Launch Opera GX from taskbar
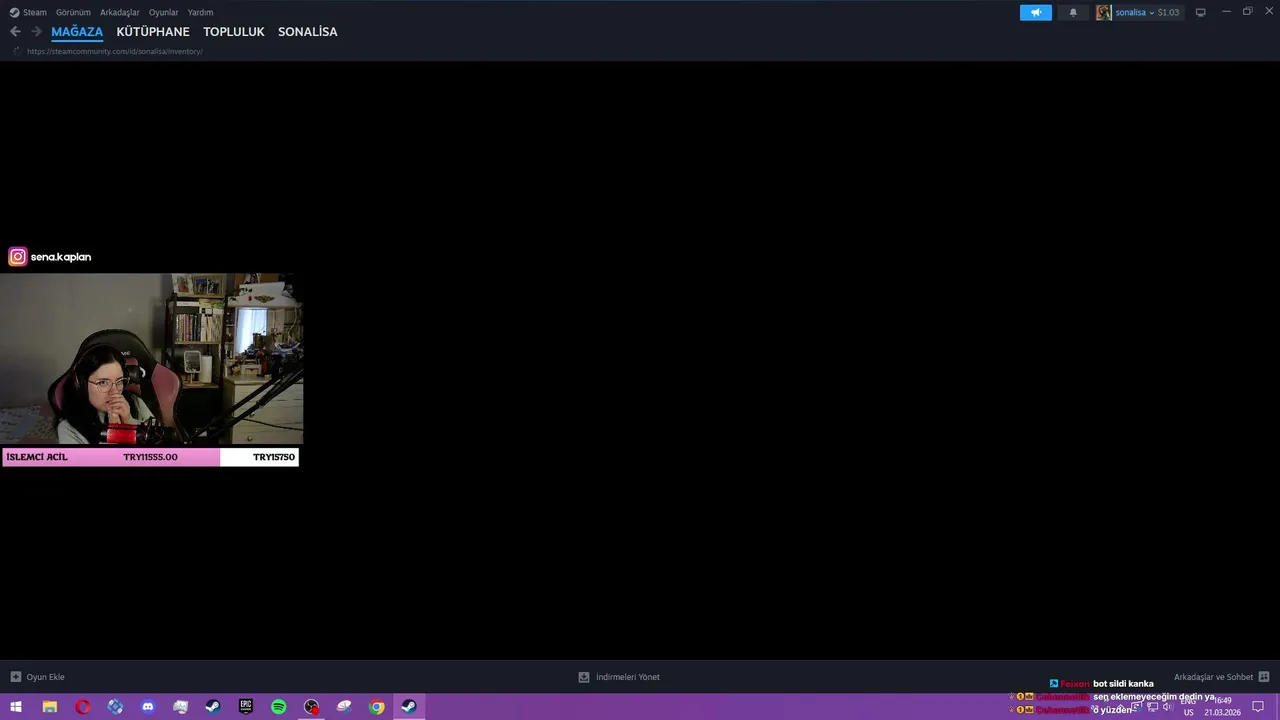This screenshot has height=720, width=1280. coord(82,707)
